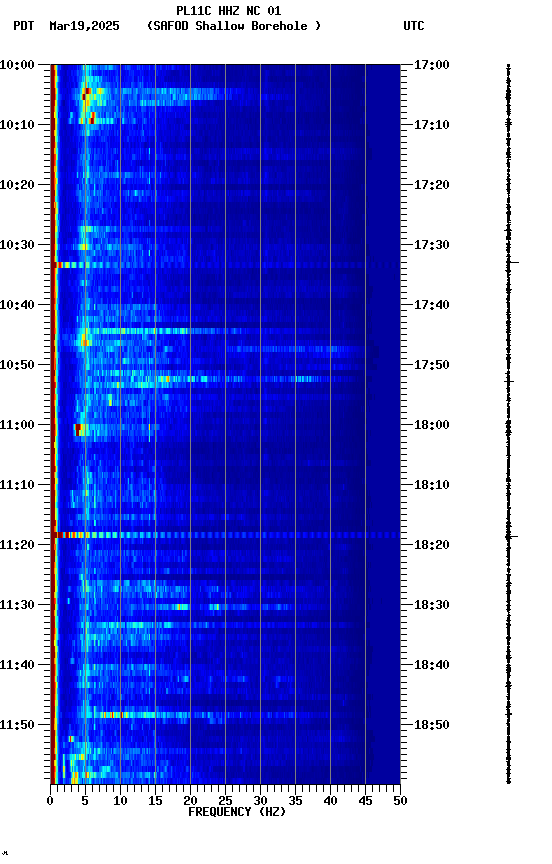
Task: Select the 18:50 UTC time label
Action: 432,725
